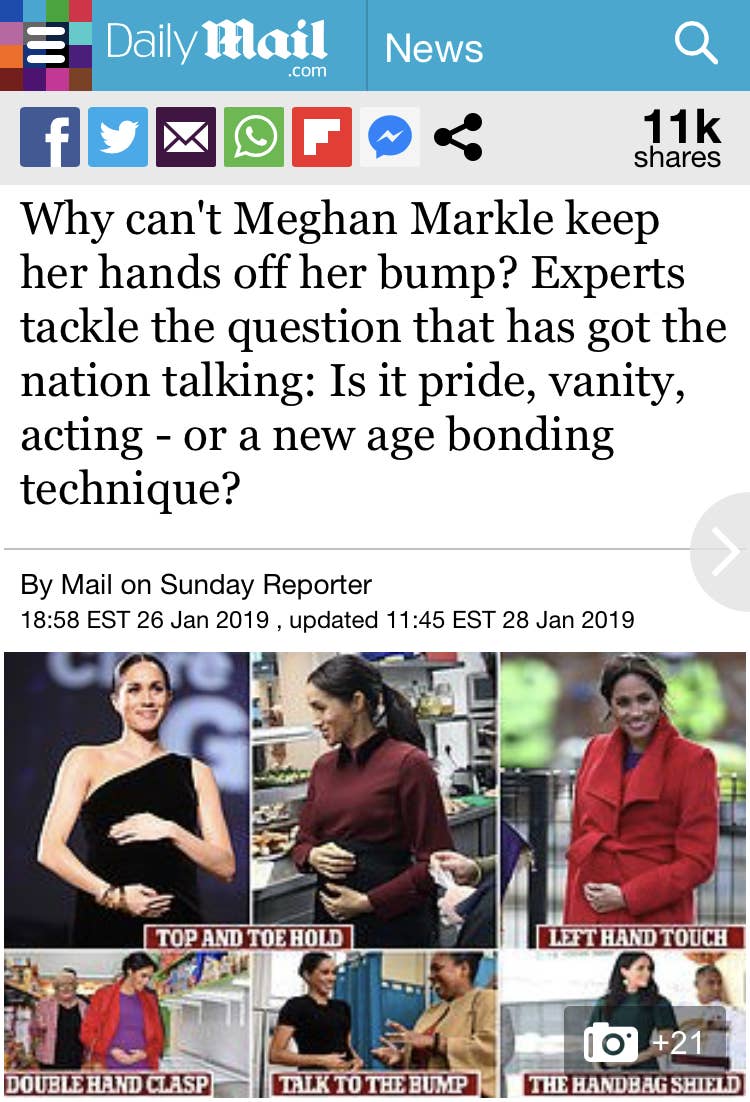The height and width of the screenshot is (1102, 750).
Task: Open the burgundy shirt kitchen photo
Action: [x=373, y=799]
